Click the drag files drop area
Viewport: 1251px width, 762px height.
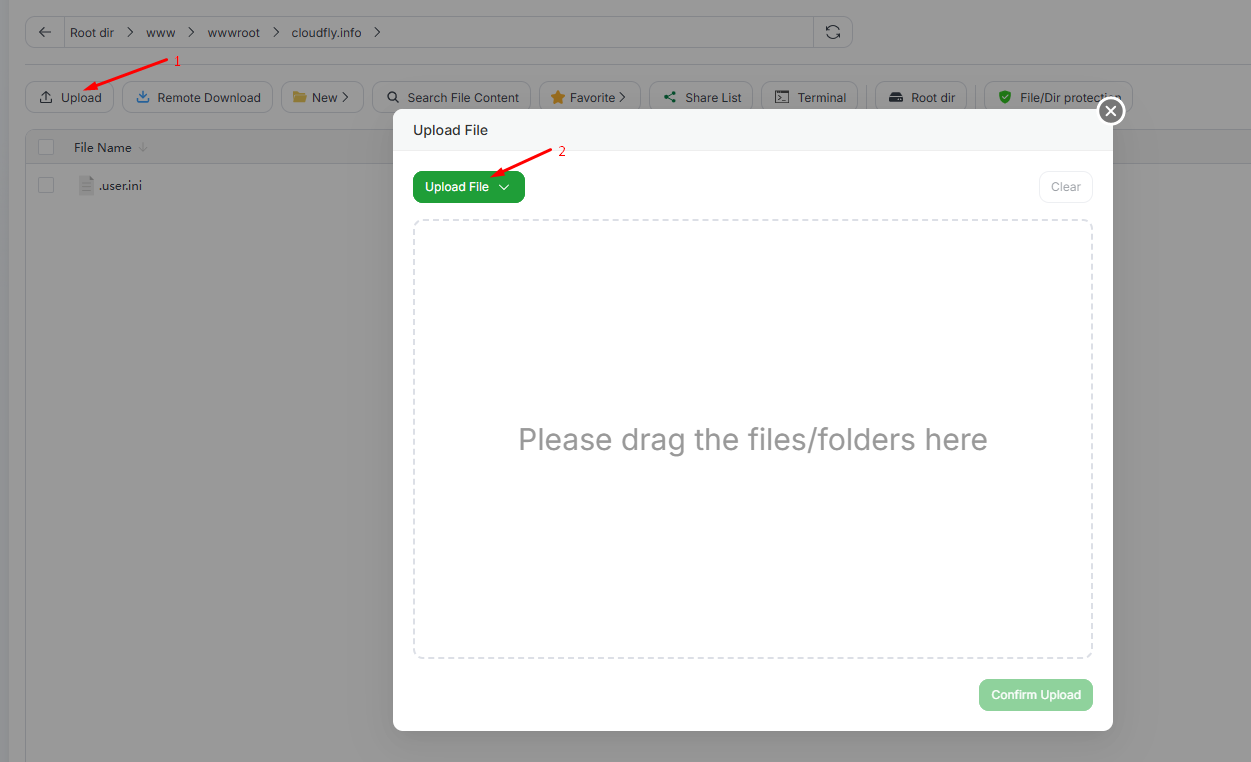click(752, 439)
